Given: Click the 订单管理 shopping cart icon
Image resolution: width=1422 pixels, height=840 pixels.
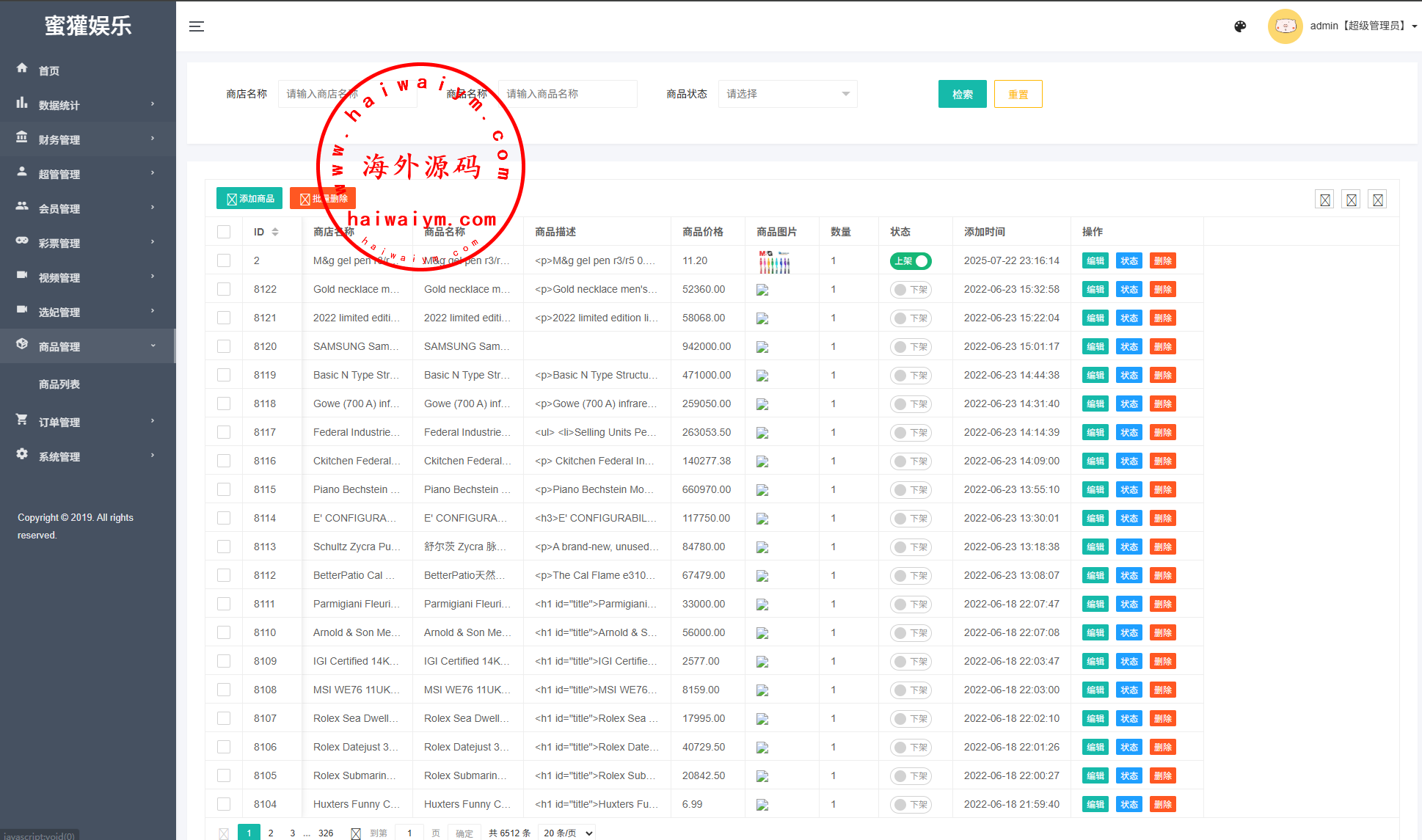Looking at the screenshot, I should pos(22,420).
